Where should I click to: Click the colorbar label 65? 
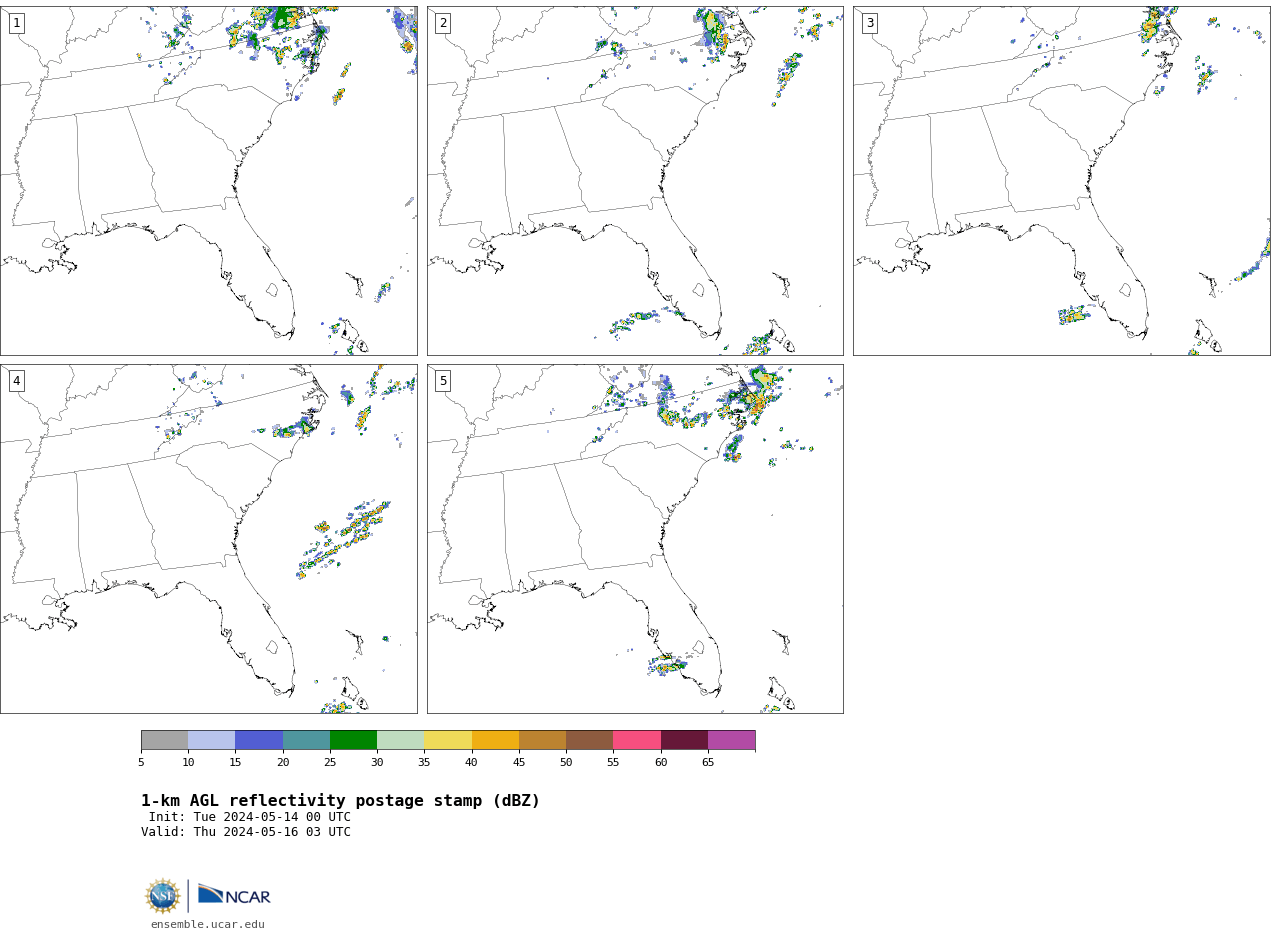[708, 763]
